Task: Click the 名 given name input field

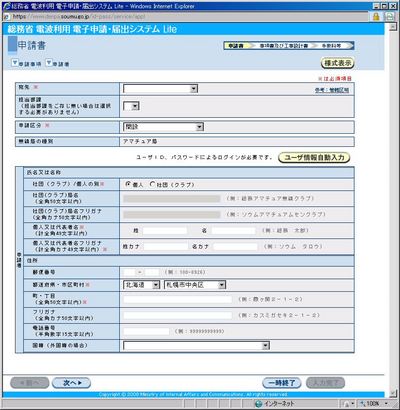Action: [x=233, y=230]
